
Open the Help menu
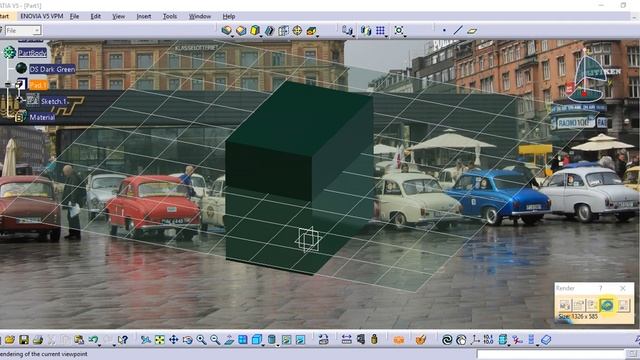229,16
